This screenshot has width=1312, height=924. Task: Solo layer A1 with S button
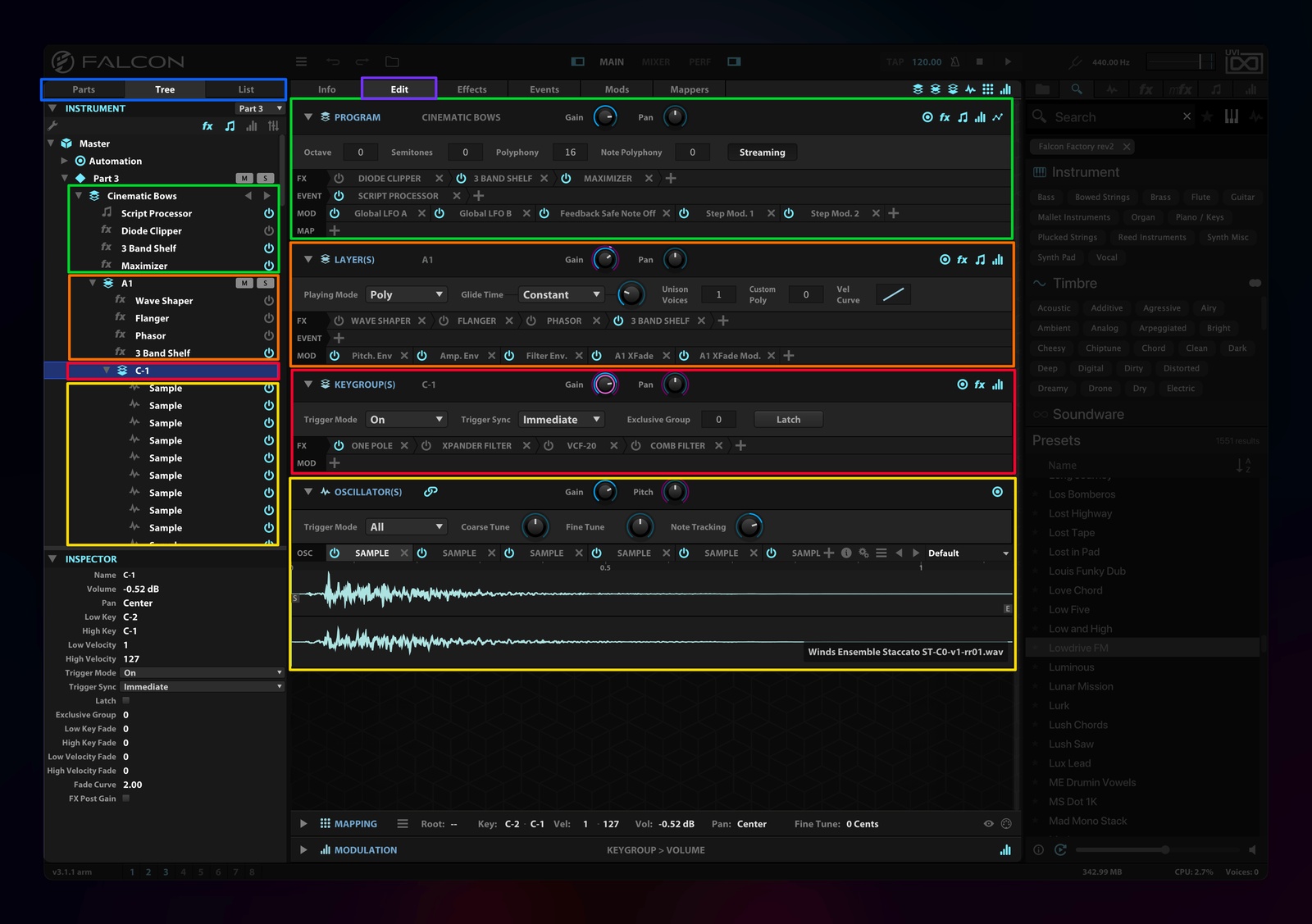[265, 283]
